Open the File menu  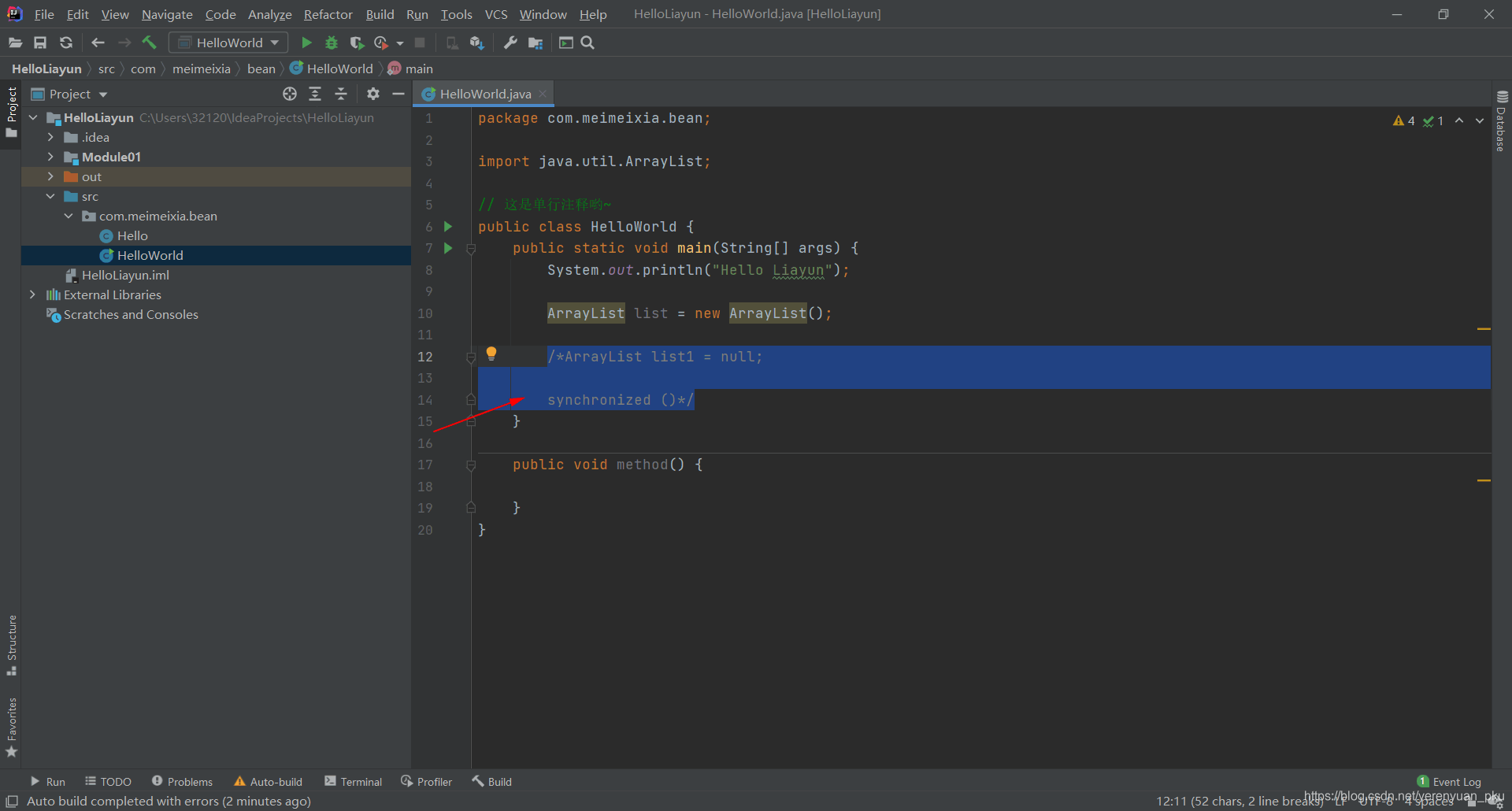point(44,14)
